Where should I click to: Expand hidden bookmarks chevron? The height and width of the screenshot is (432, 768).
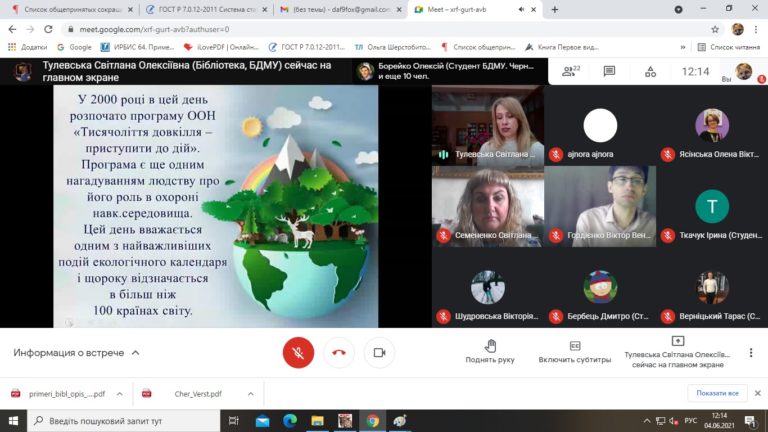pyautogui.click(x=683, y=47)
